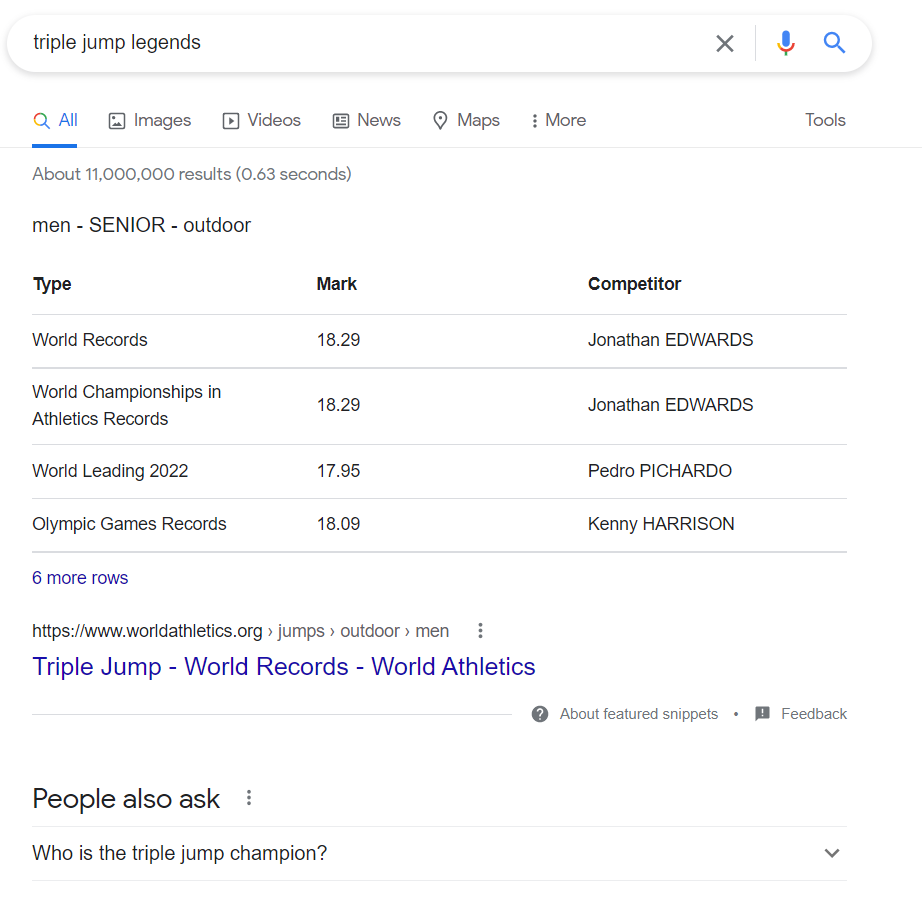Image resolution: width=922 pixels, height=898 pixels.
Task: Submit search using the magnifying glass icon
Action: click(x=834, y=43)
